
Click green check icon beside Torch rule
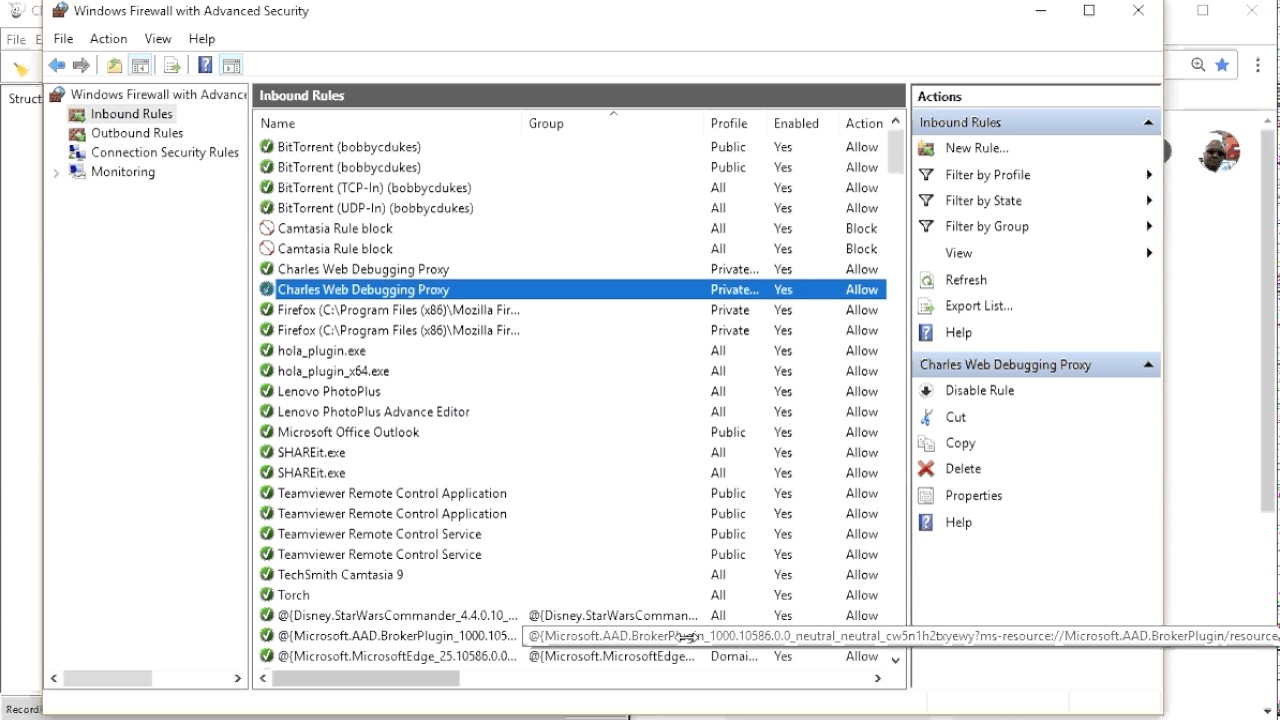point(267,595)
